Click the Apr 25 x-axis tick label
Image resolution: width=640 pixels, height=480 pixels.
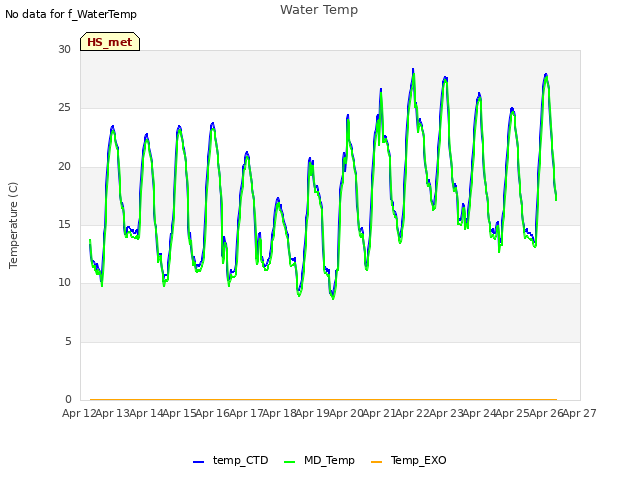coord(513,413)
